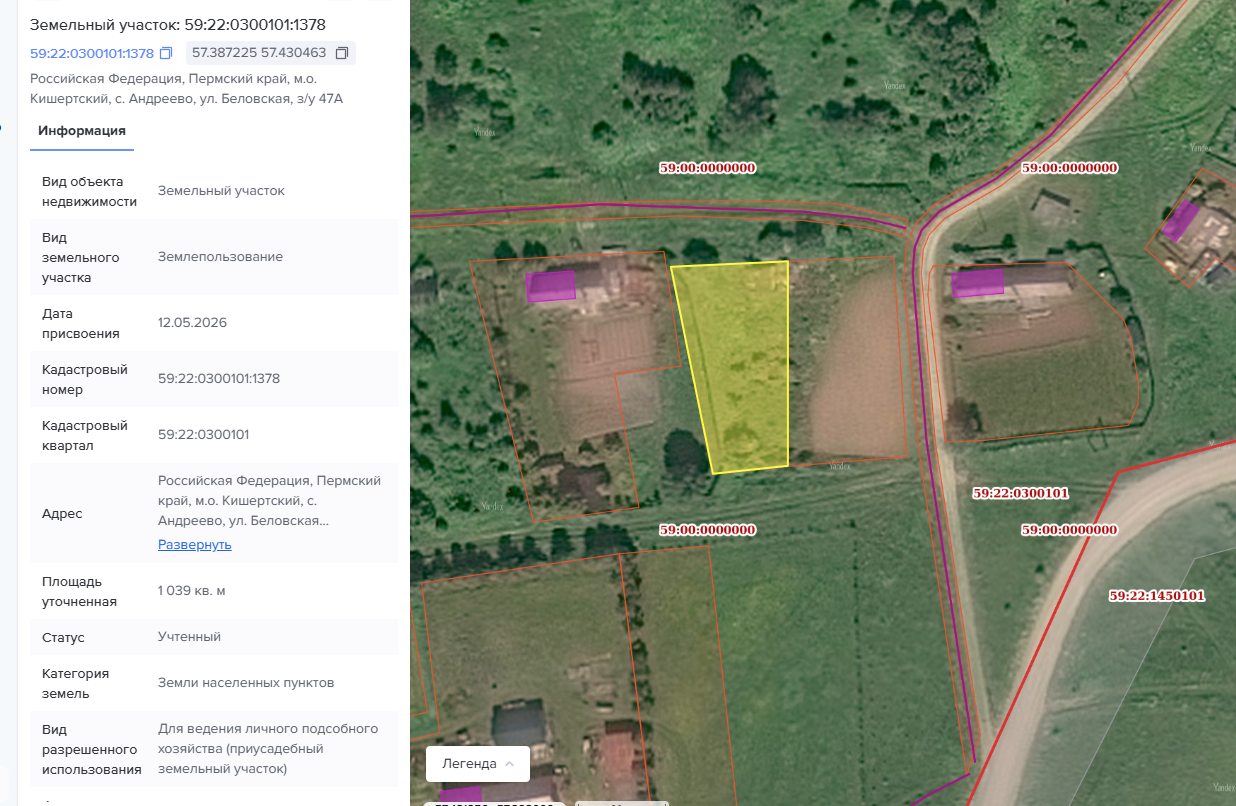Click the panel title Земельный участок: 59:22:0300101:1378
The height and width of the screenshot is (806, 1236).
[178, 24]
